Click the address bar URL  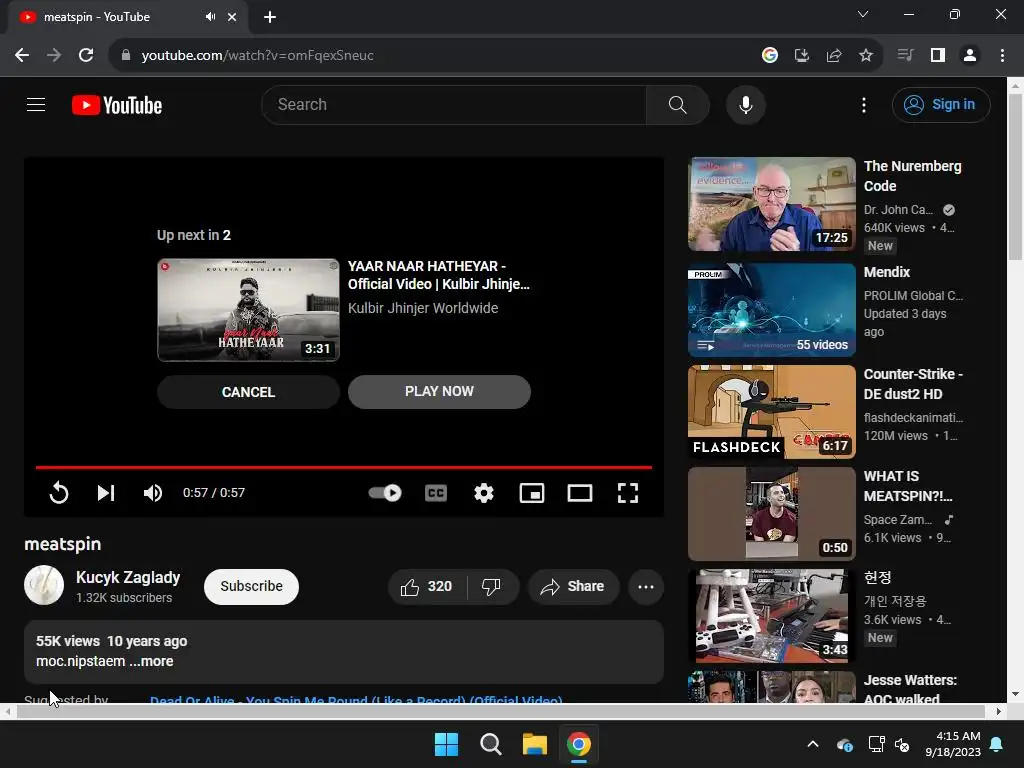pos(257,56)
